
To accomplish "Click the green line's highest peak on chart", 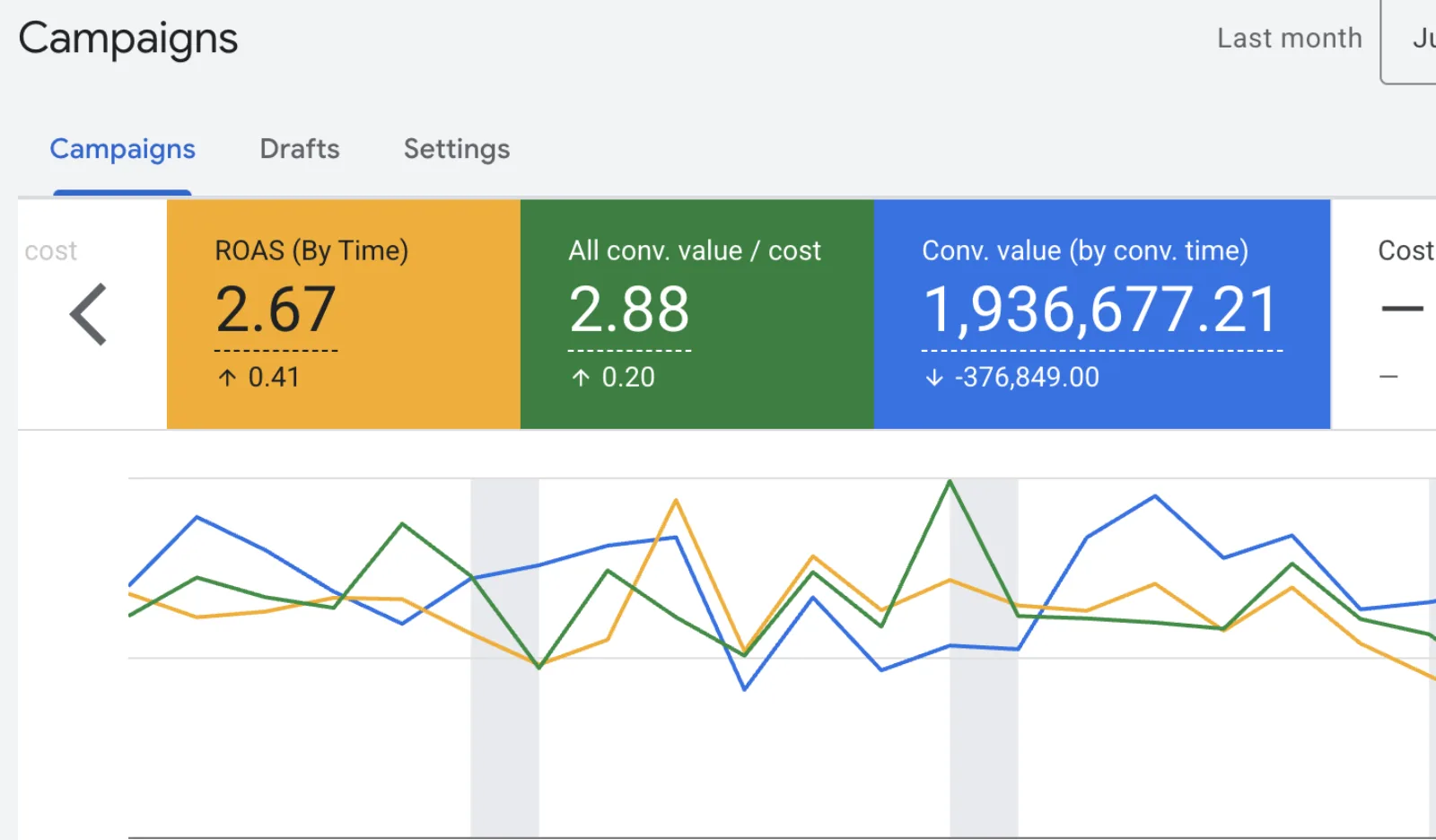I will pos(950,482).
